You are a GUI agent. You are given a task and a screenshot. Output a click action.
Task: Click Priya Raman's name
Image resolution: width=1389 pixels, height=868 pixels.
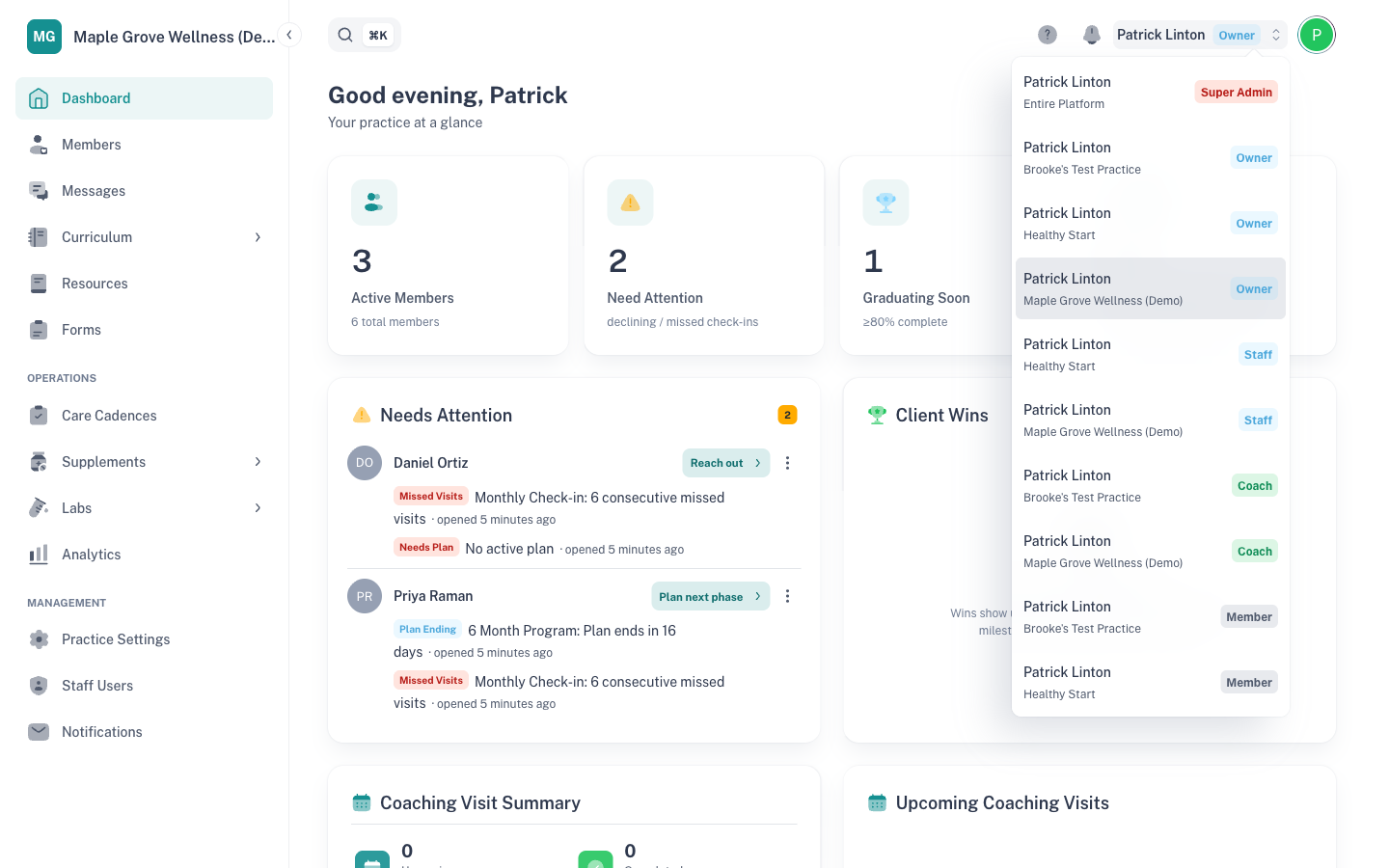(x=433, y=596)
